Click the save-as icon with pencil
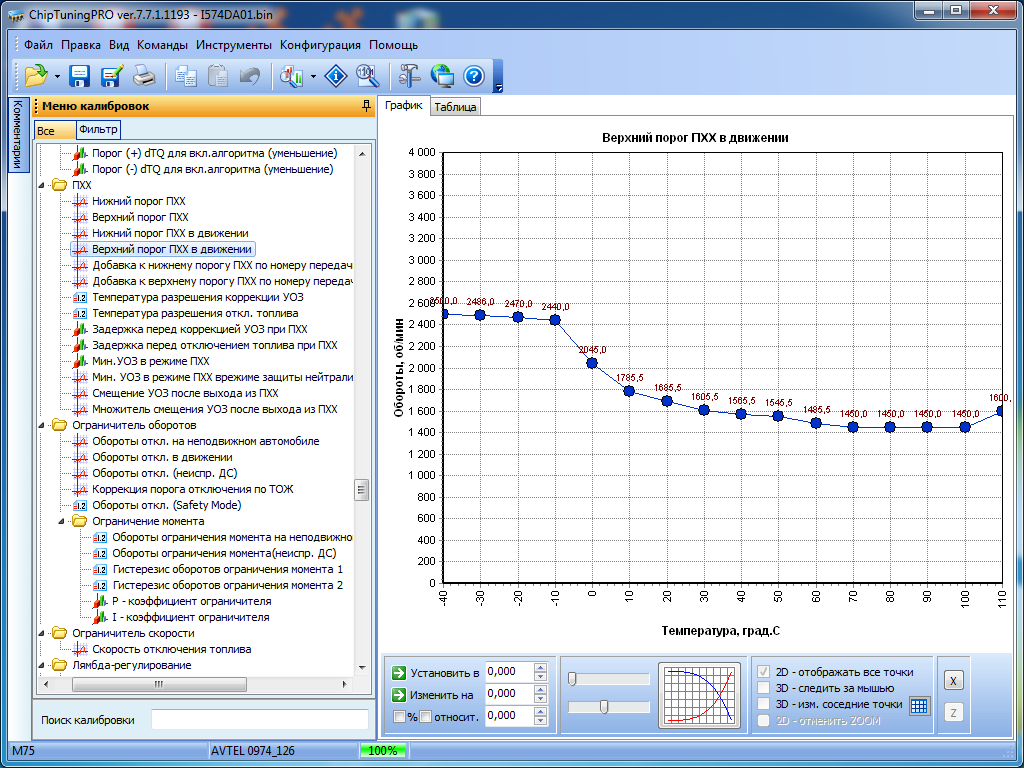The image size is (1024, 768). [111, 75]
